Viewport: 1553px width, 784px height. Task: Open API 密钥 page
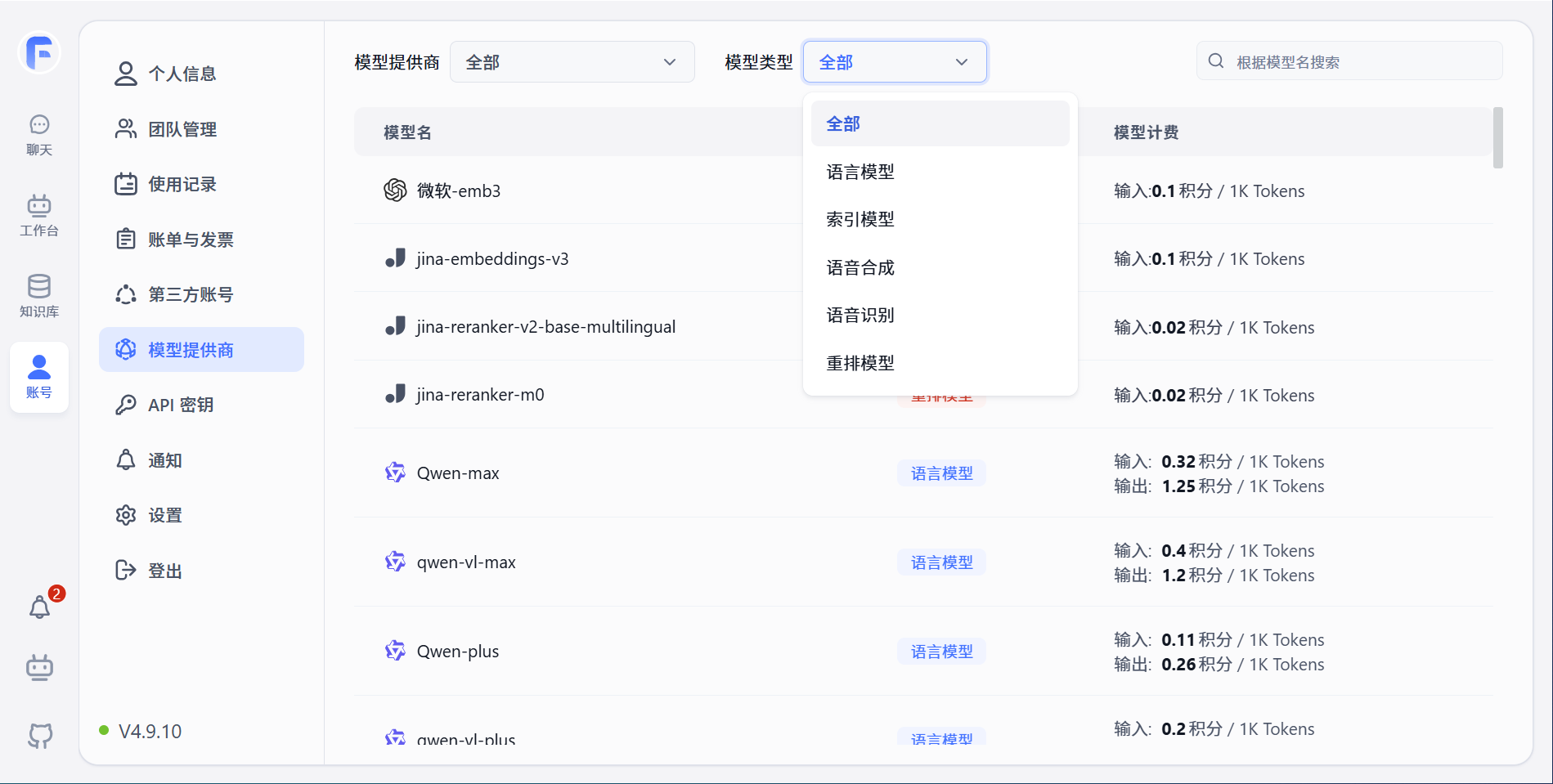click(x=201, y=405)
